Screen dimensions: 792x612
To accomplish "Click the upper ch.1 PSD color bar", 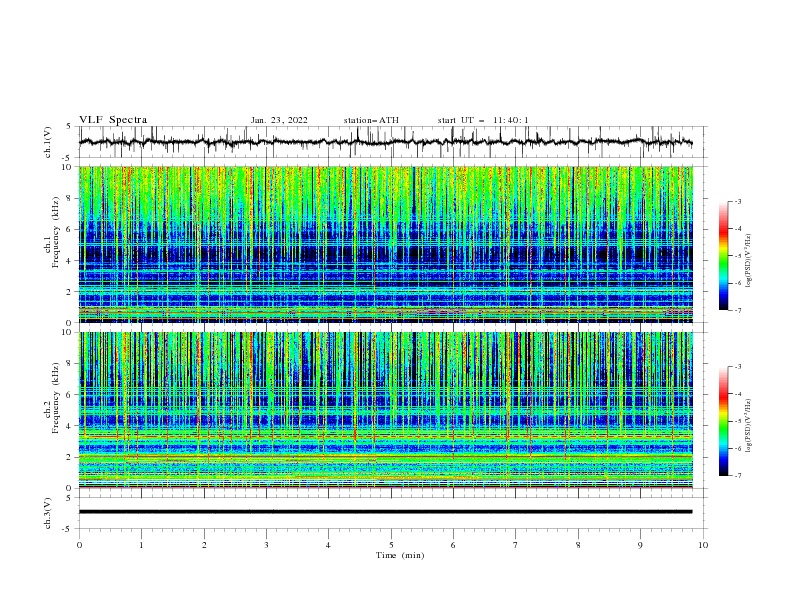I will tap(724, 255).
